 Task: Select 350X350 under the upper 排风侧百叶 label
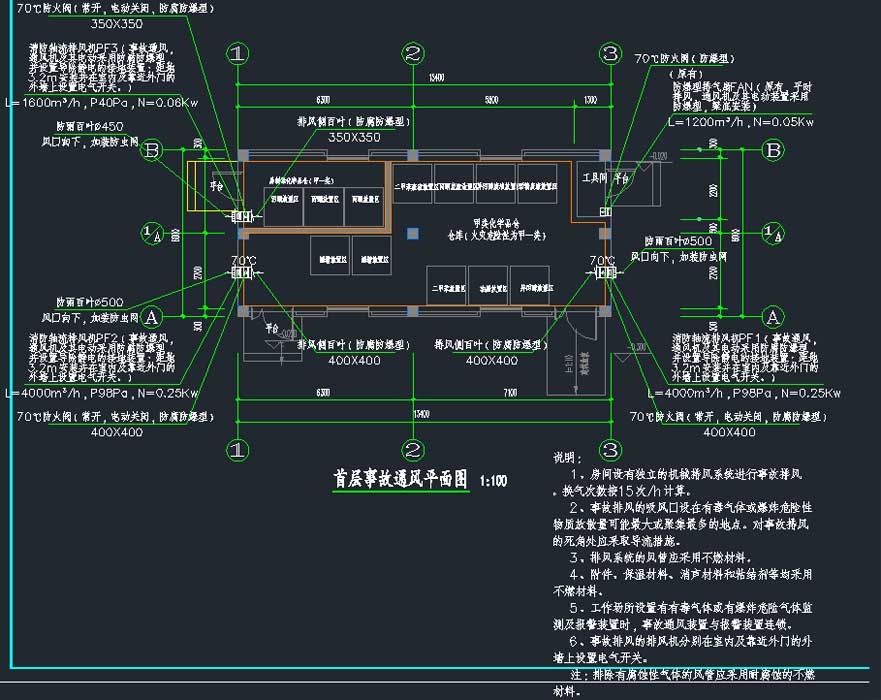click(x=354, y=138)
